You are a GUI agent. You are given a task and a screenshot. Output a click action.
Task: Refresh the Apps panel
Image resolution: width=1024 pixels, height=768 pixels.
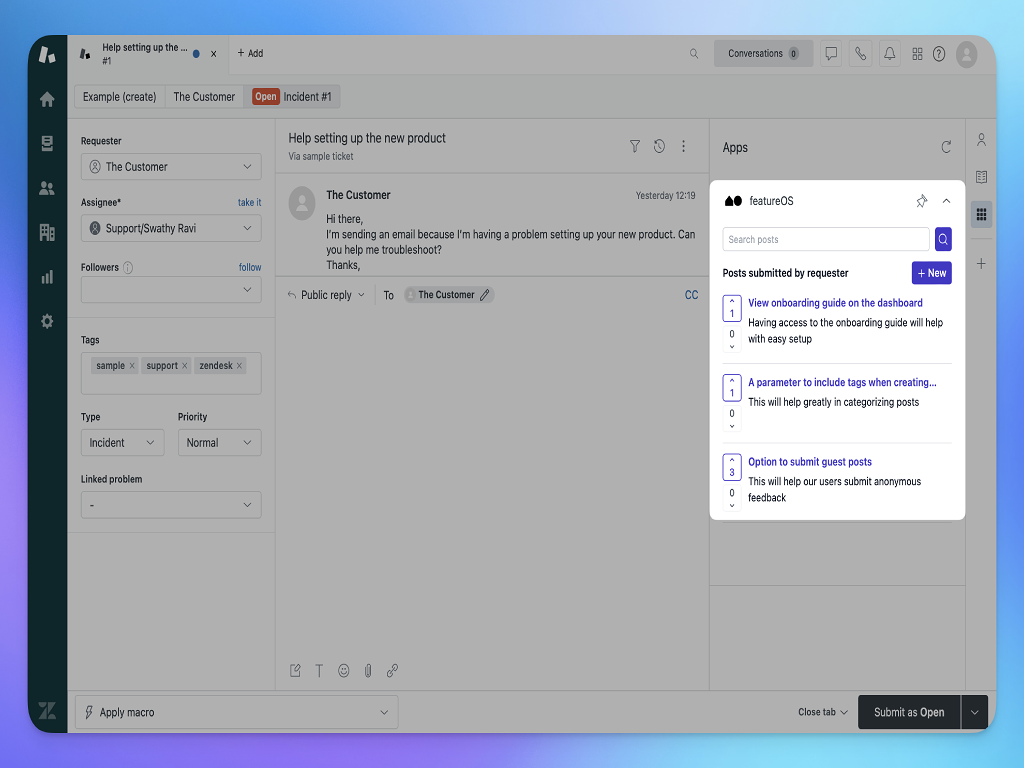[x=946, y=147]
